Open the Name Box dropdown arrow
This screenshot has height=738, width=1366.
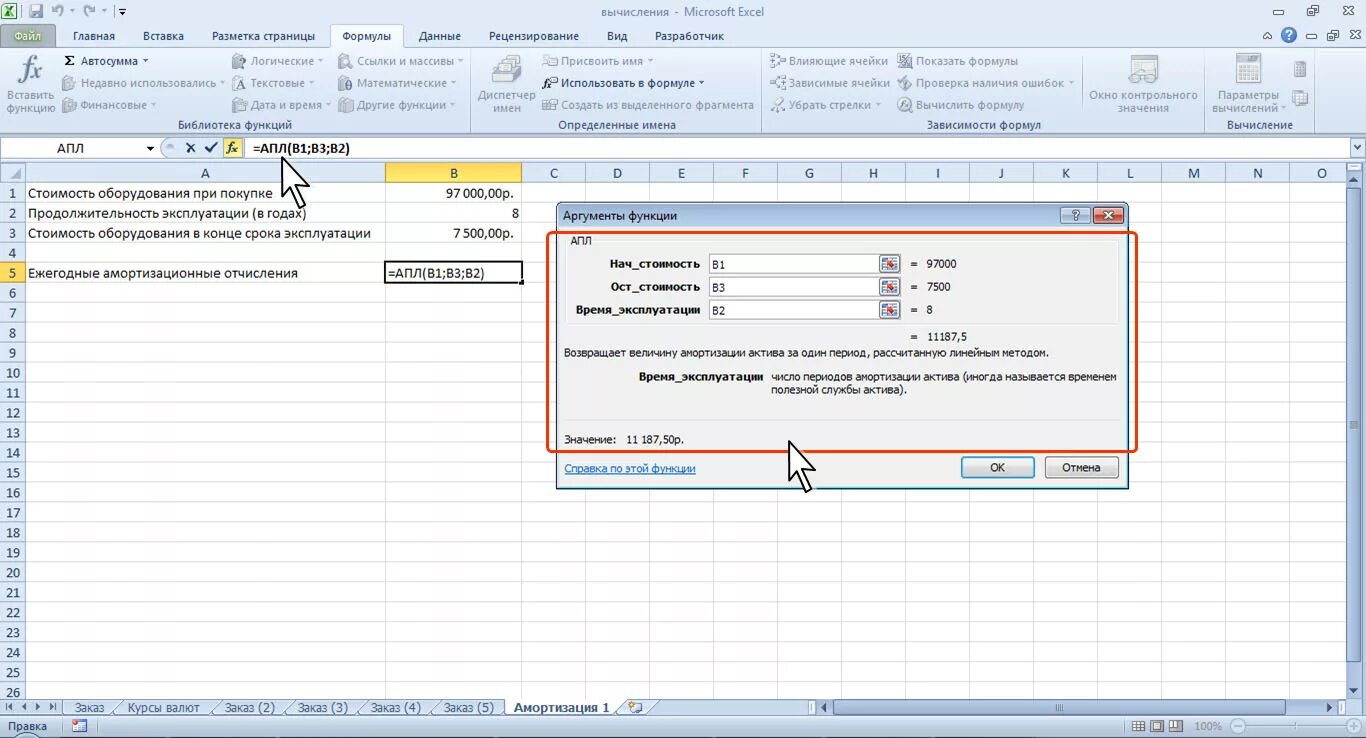(x=150, y=148)
